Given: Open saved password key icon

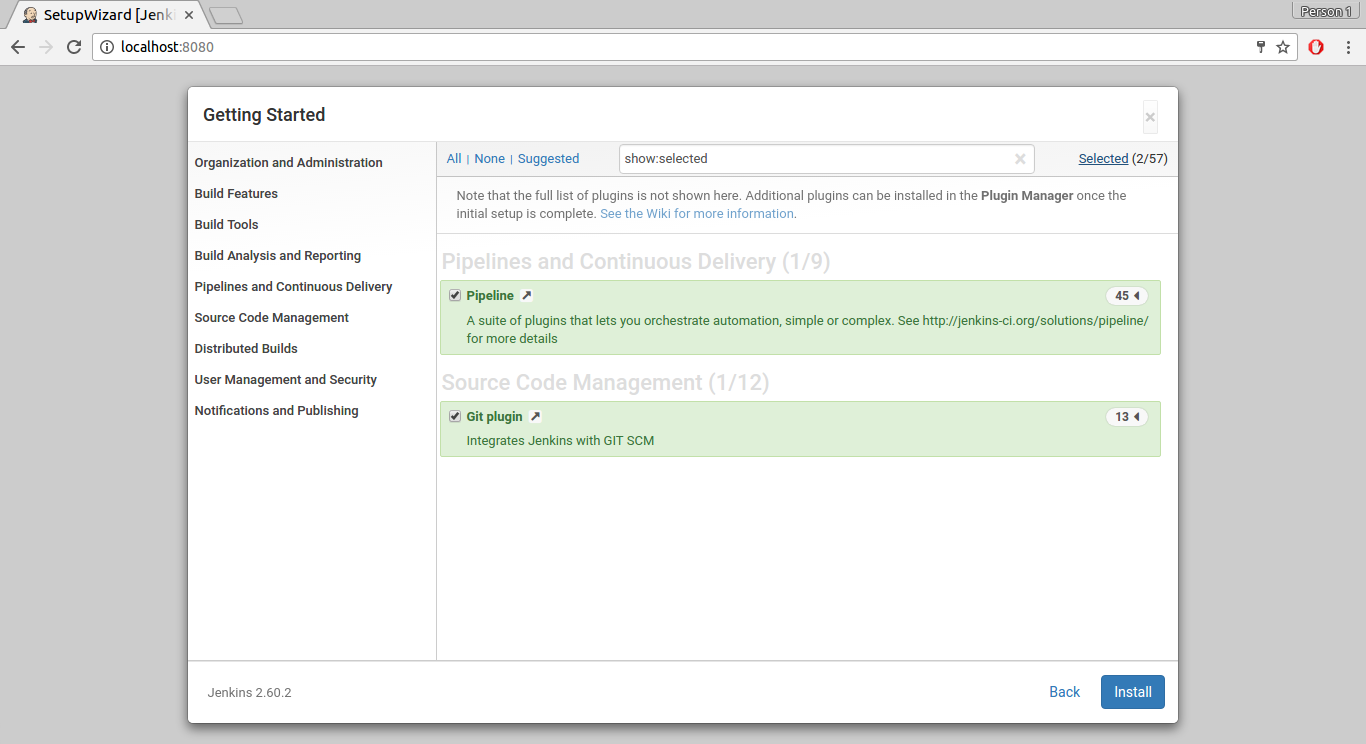Looking at the screenshot, I should point(1261,47).
